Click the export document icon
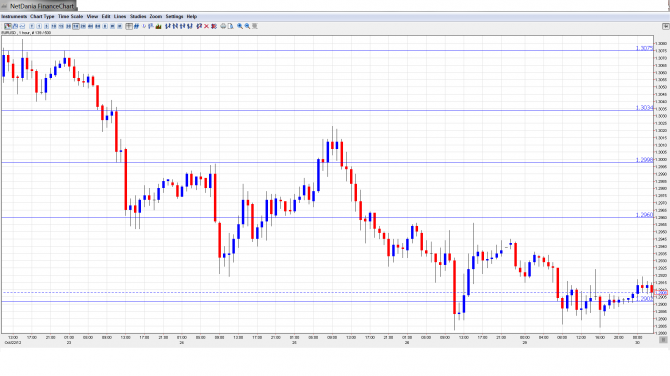The image size is (670, 376). click(230, 26)
